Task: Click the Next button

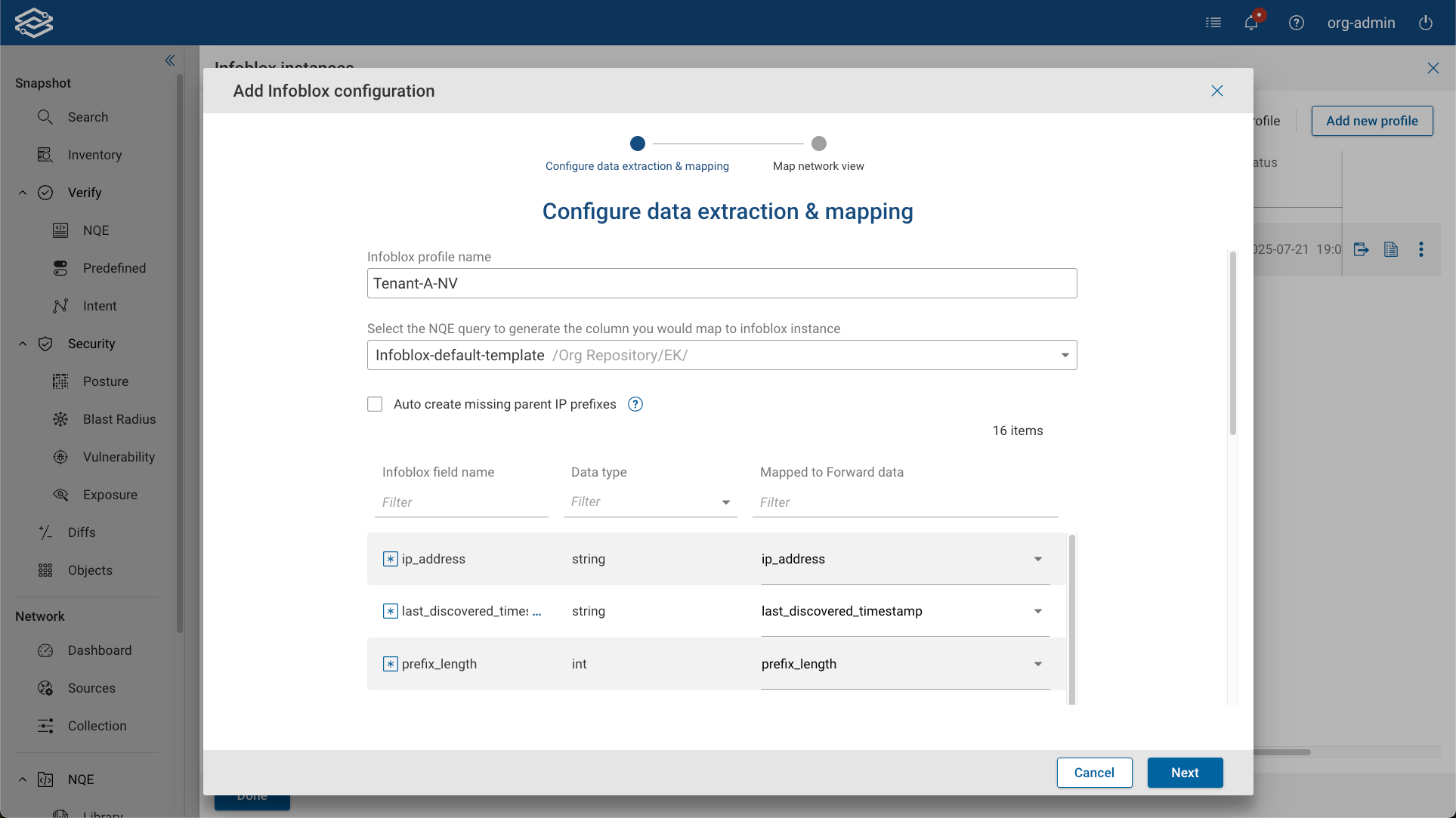Action: (1185, 773)
